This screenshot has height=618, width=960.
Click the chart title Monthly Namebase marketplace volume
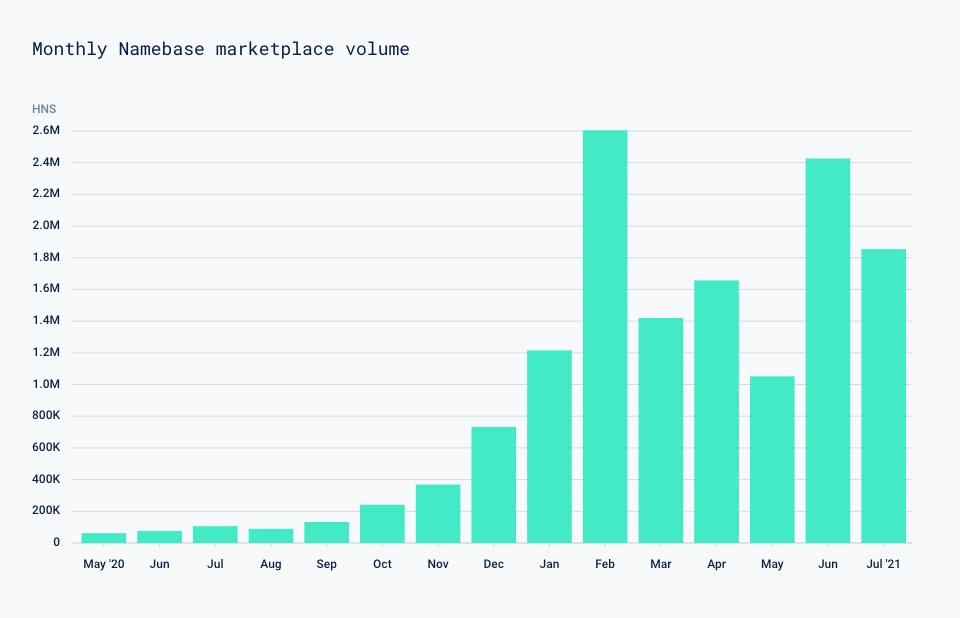(220, 49)
